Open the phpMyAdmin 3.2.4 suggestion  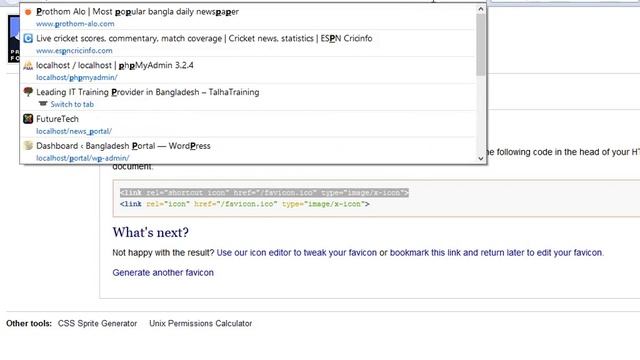pos(115,65)
